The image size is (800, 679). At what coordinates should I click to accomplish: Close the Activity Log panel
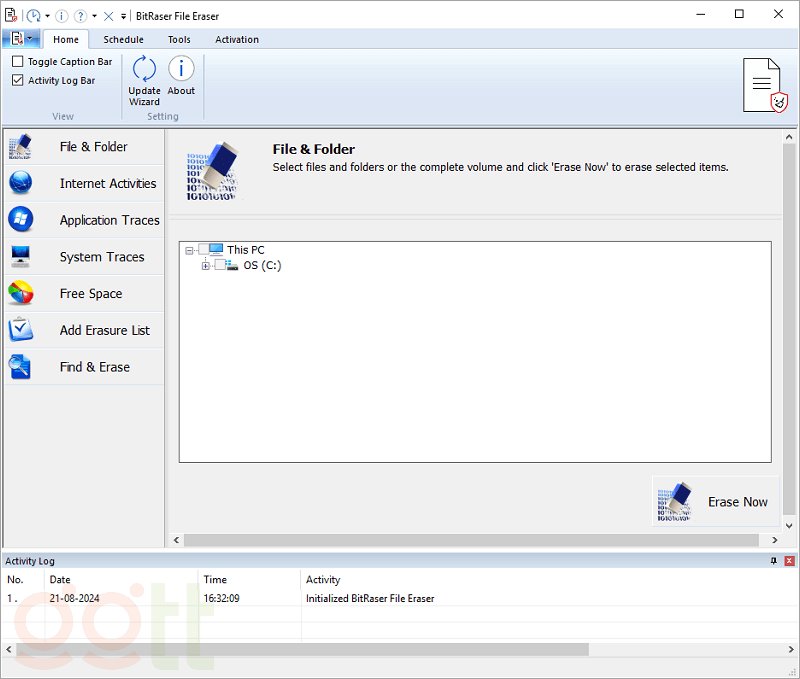point(790,561)
